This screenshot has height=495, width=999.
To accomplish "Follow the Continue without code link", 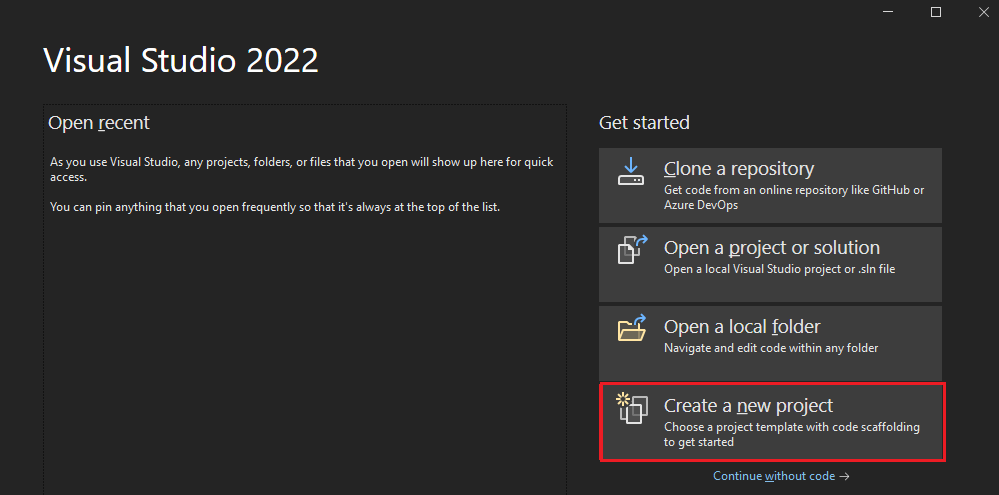I will click(x=781, y=476).
